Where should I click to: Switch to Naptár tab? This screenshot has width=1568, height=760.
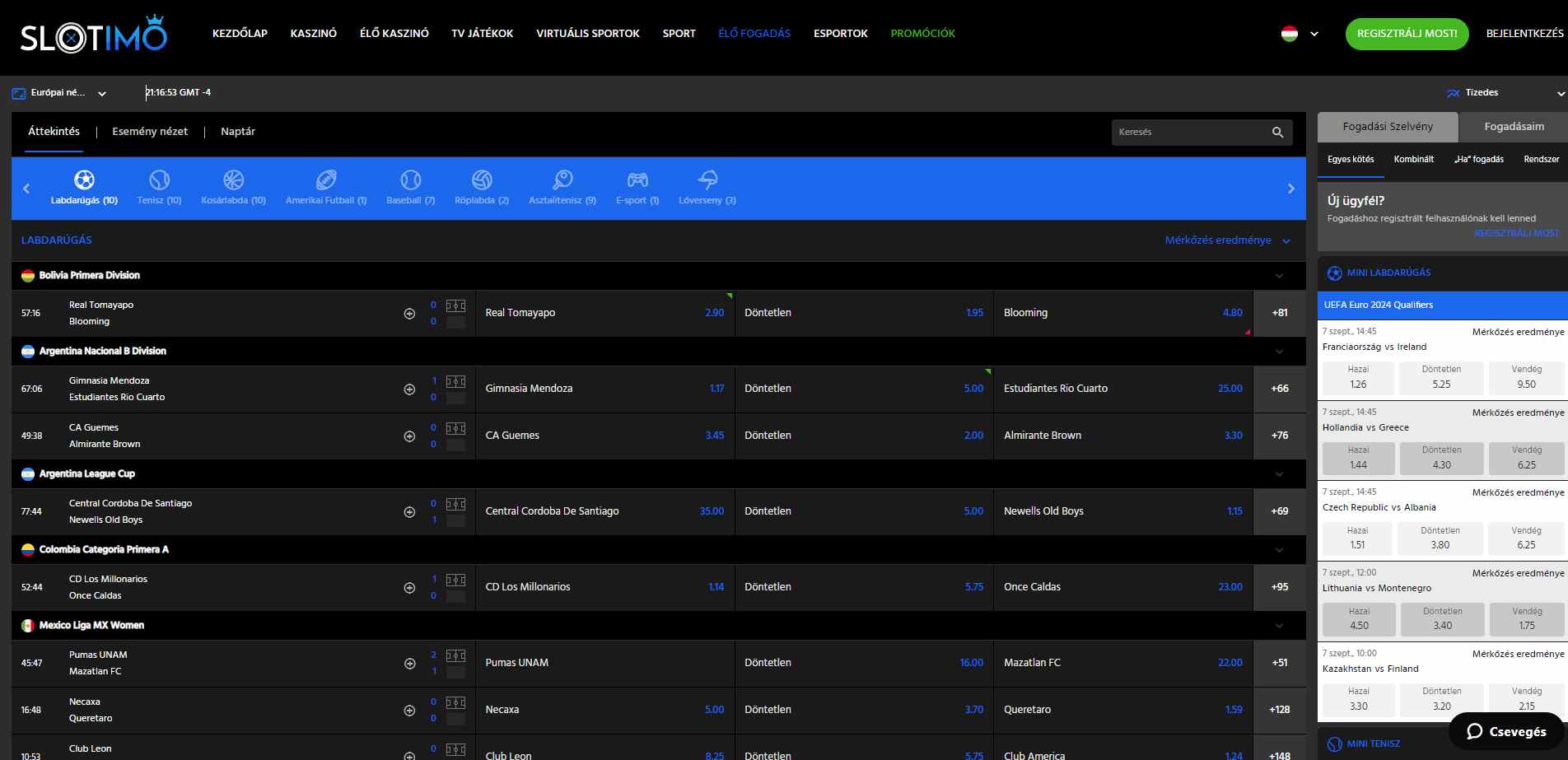coord(238,132)
